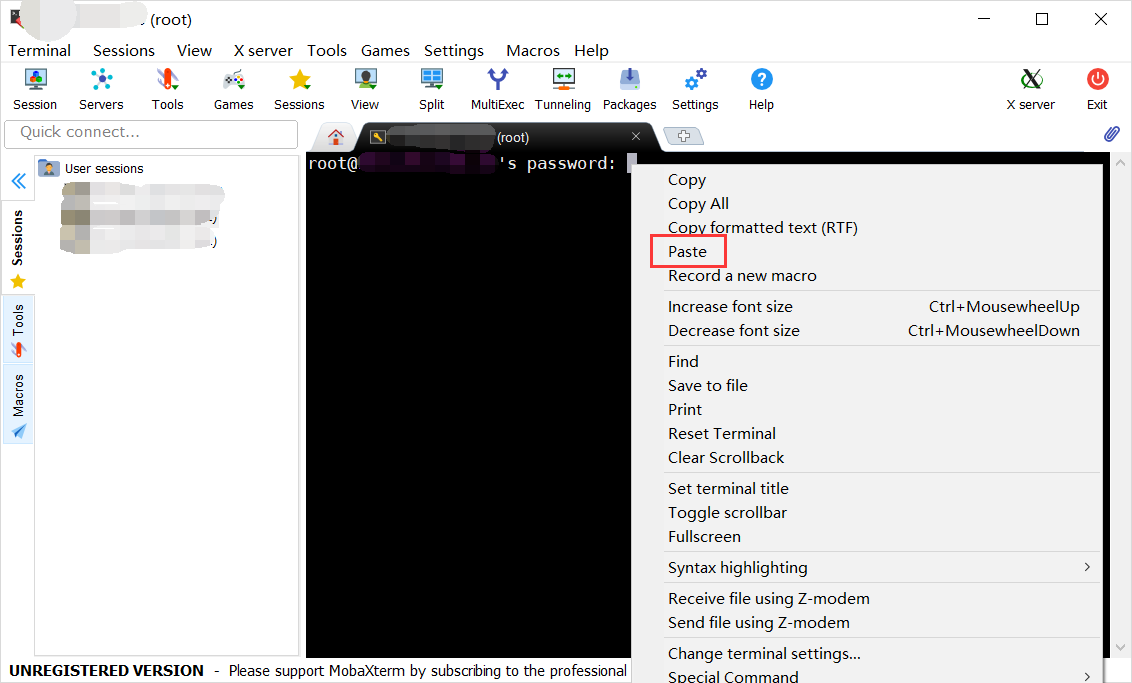The image size is (1132, 683).
Task: Open the X server menu
Action: [x=263, y=51]
